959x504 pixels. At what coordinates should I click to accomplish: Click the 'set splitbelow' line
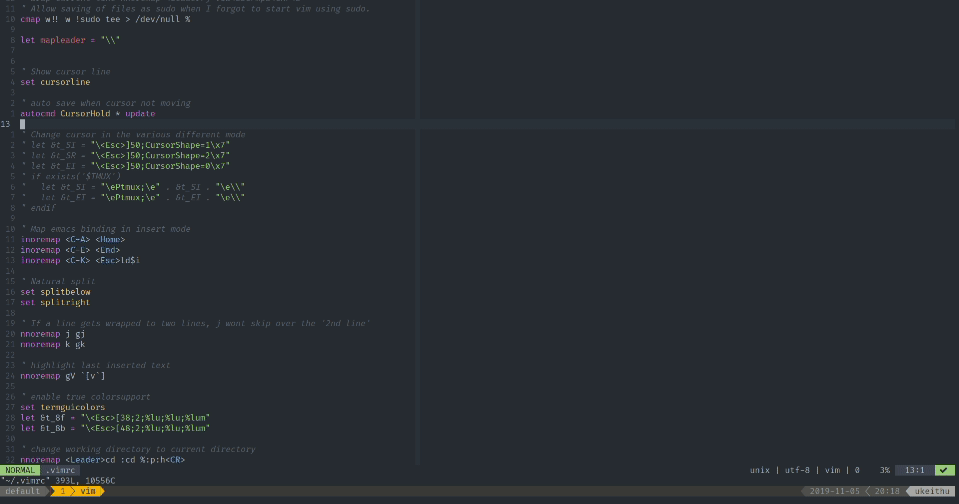click(55, 292)
